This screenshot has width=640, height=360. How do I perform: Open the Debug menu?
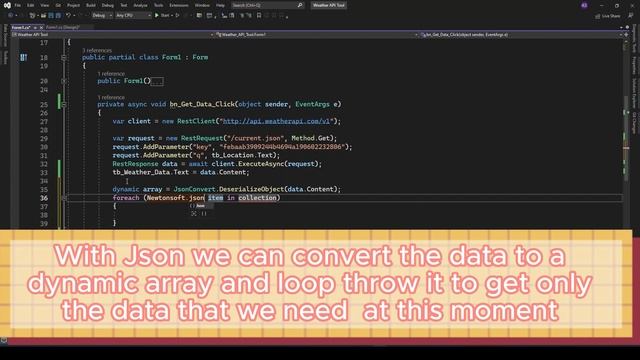tap(108, 5)
